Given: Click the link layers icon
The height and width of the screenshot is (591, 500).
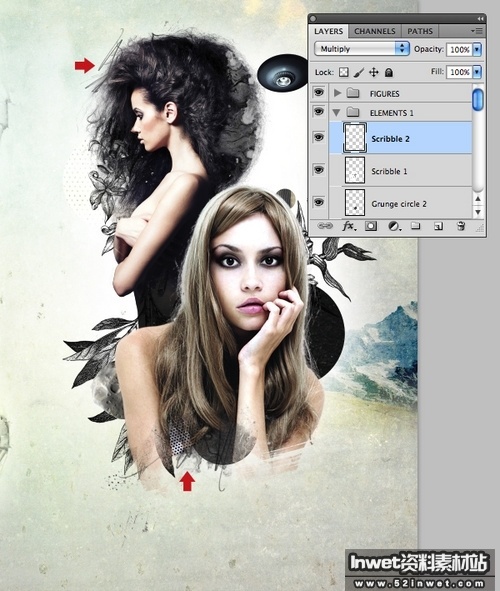Looking at the screenshot, I should coord(325,226).
